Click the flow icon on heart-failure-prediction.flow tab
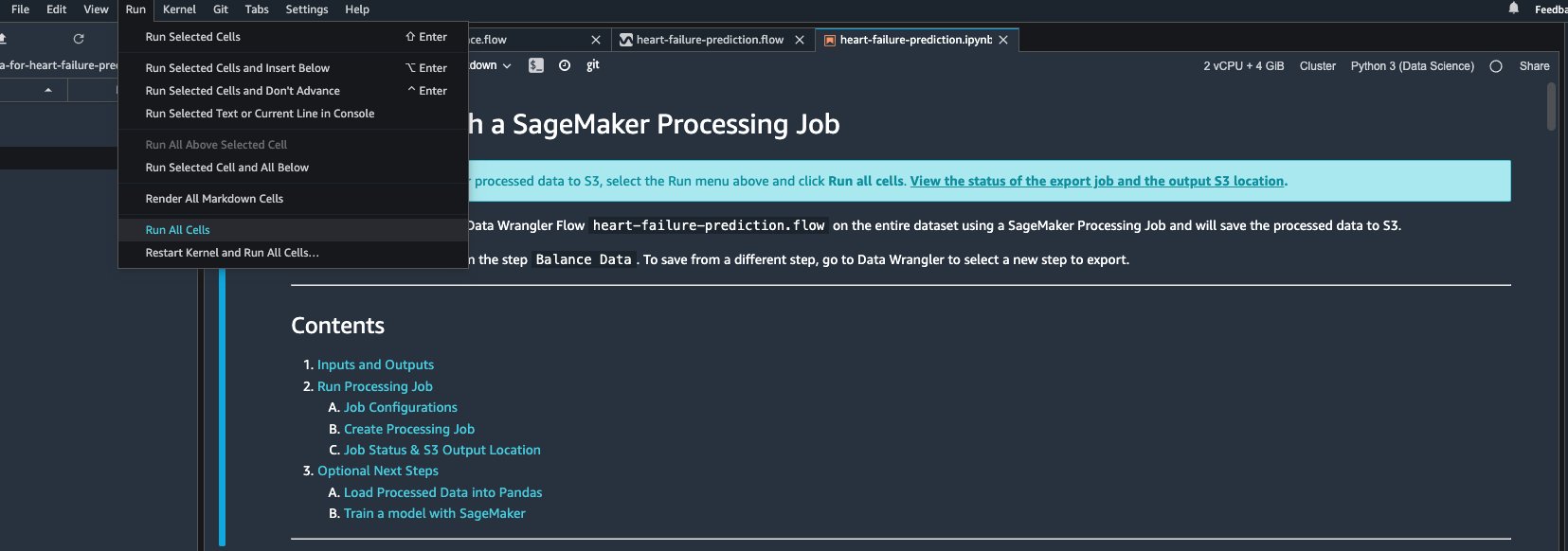Screen dimensions: 1568x551 (x=626, y=40)
